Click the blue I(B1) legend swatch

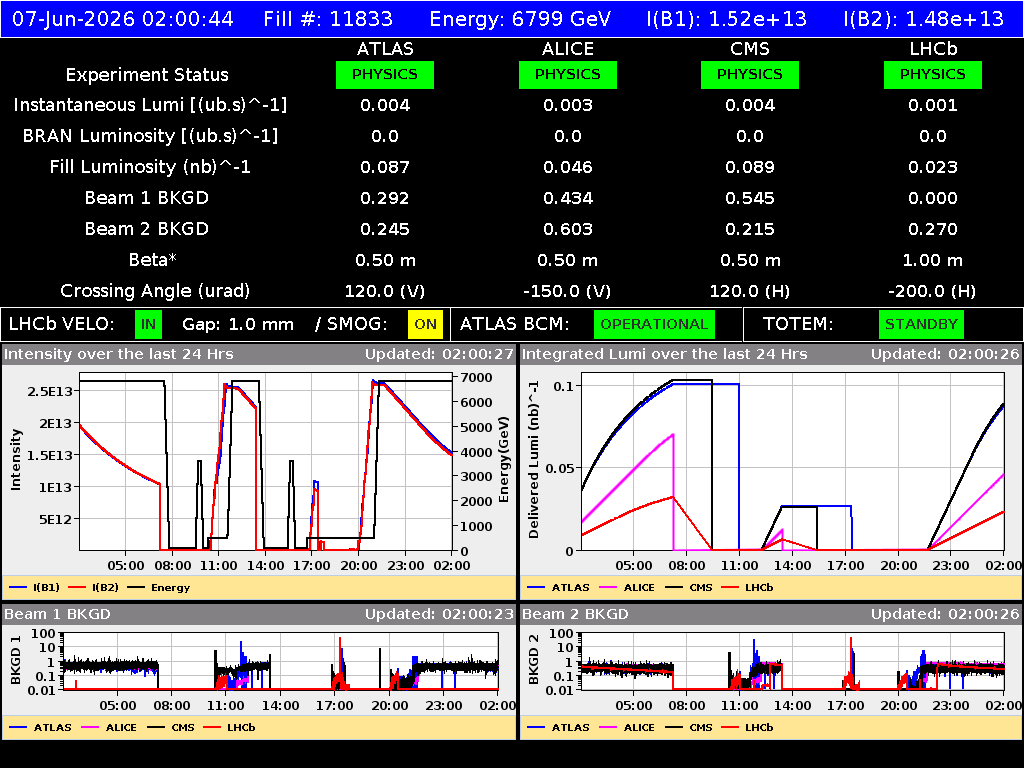coord(18,588)
